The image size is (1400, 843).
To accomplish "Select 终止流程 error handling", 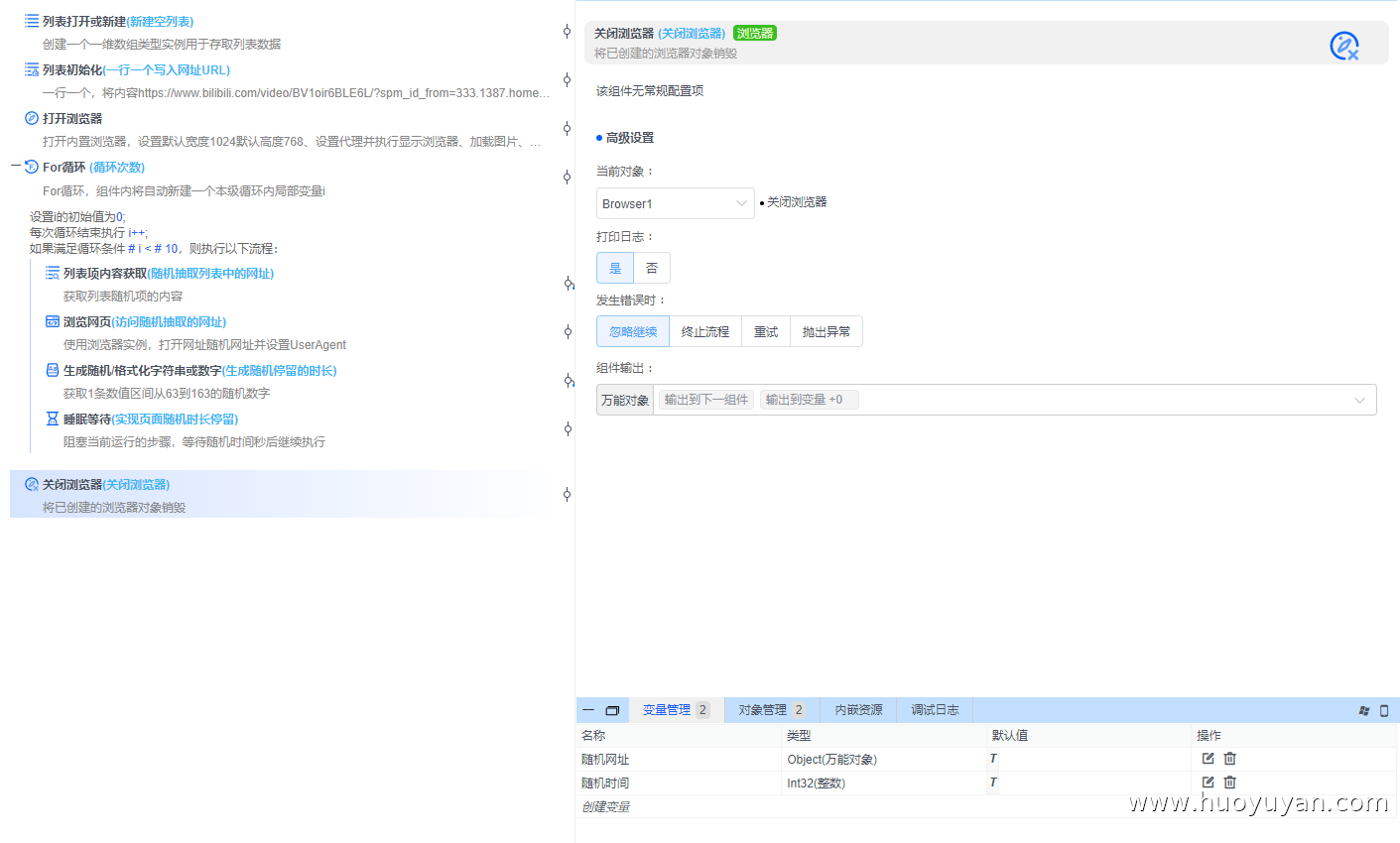I will 705,331.
